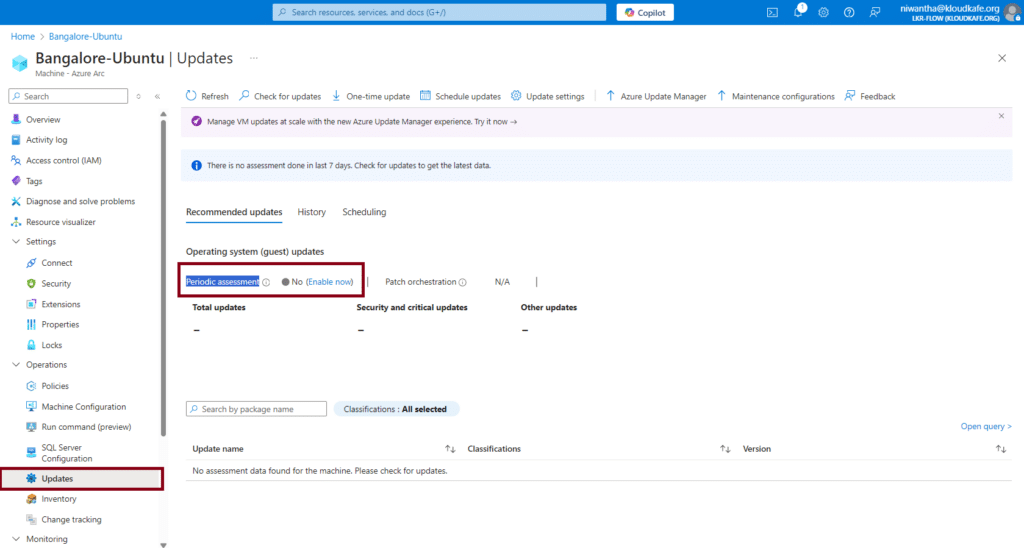This screenshot has width=1024, height=548.
Task: Open the Open query link
Action: pyautogui.click(x=985, y=426)
